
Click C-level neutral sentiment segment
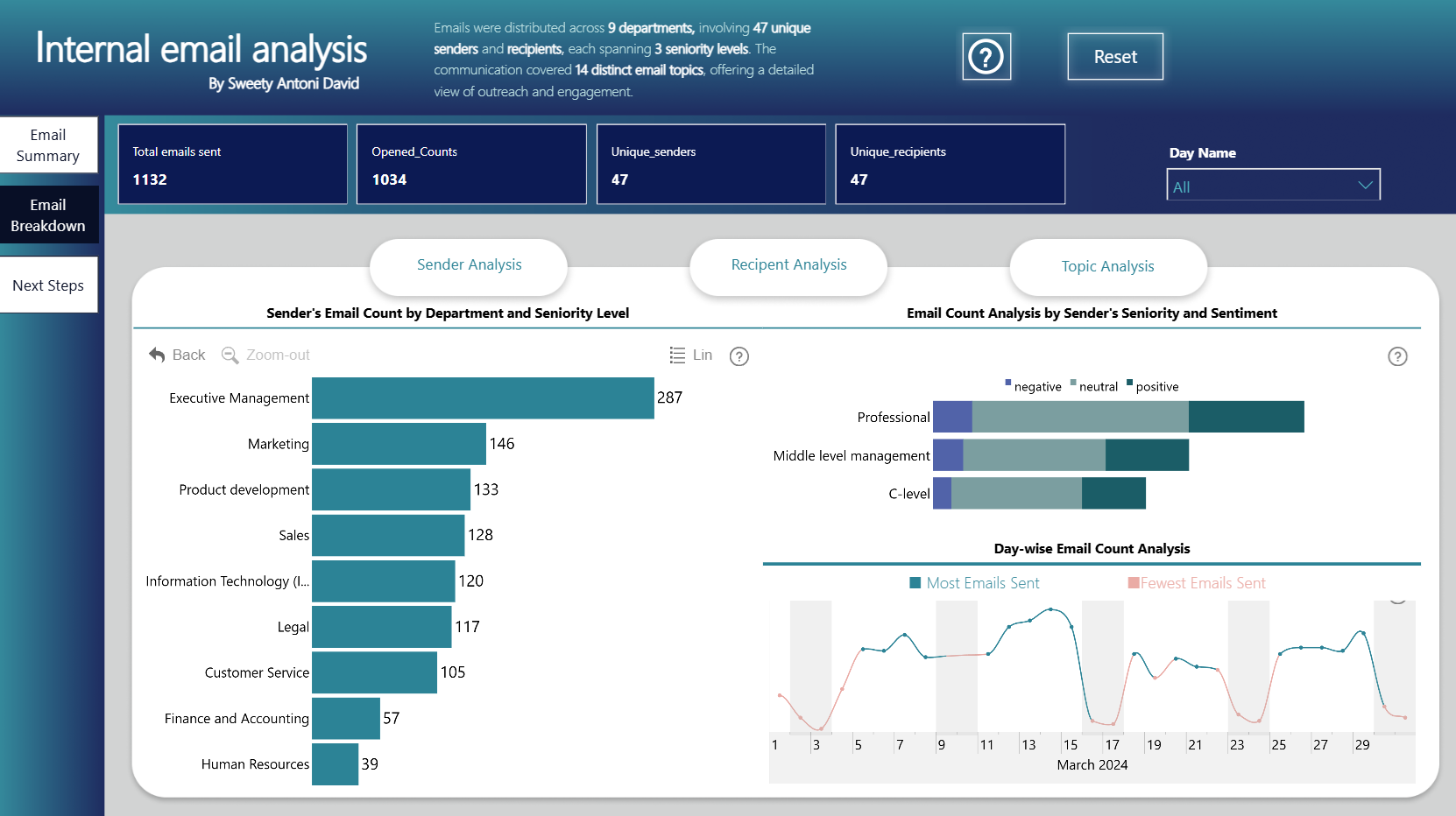pos(1016,494)
